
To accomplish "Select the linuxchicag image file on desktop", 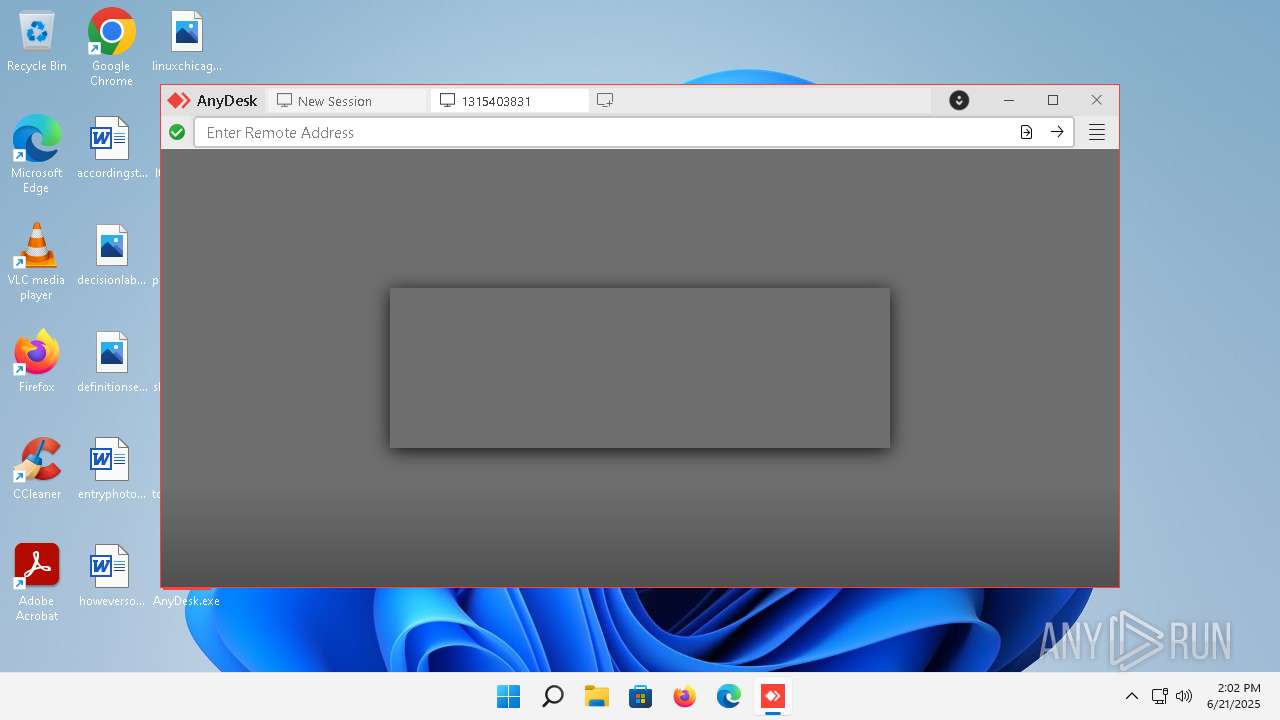I will tap(187, 42).
